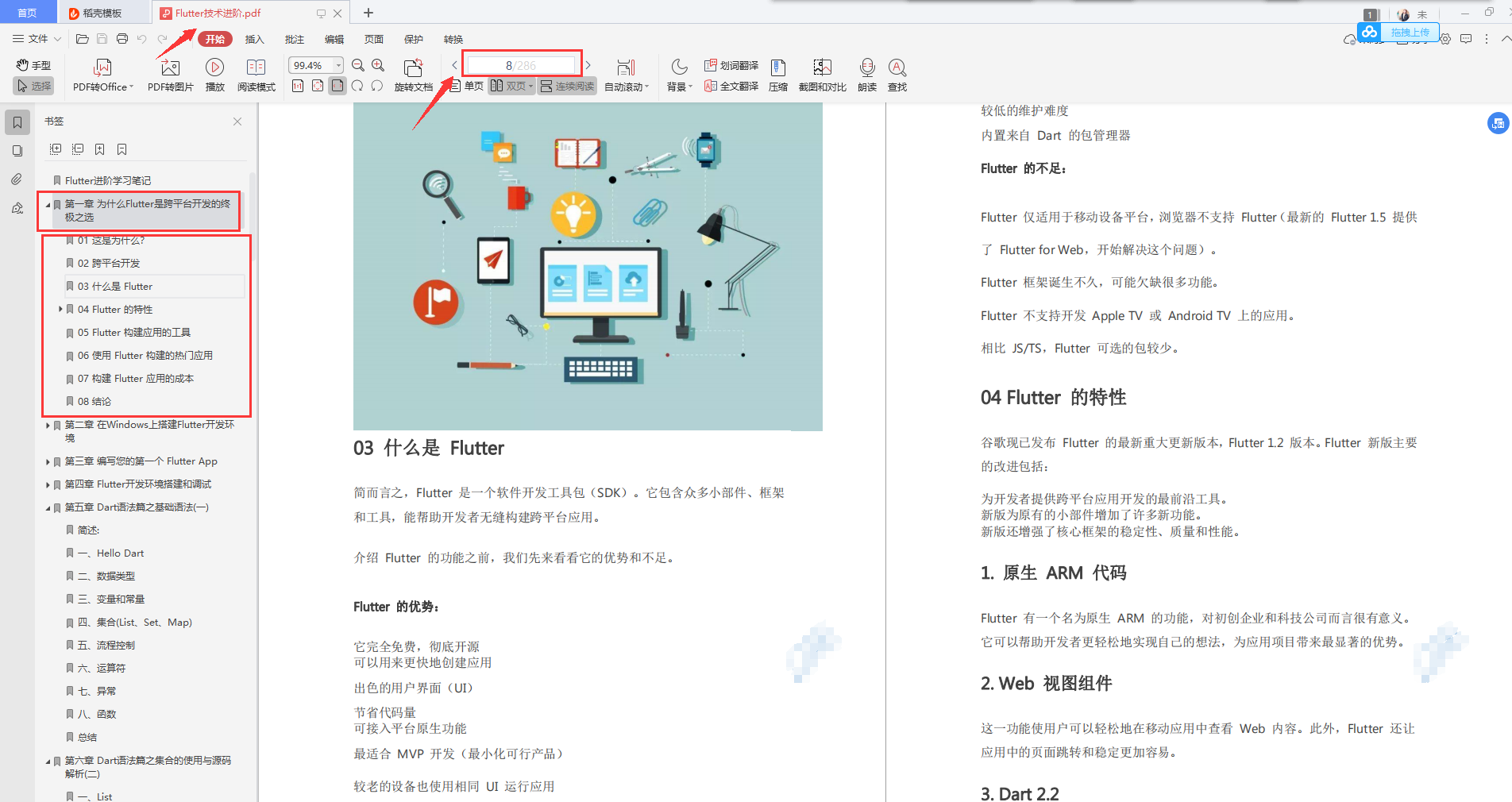Select the 插入 ribbon tab

coord(254,39)
